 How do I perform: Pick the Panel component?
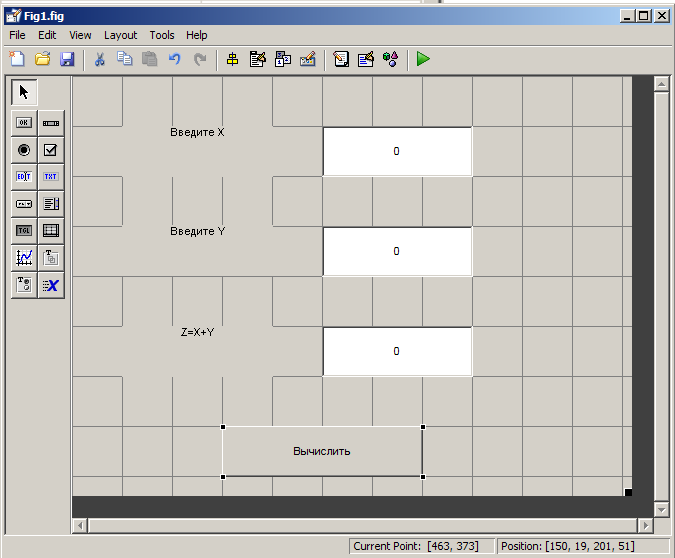pyautogui.click(x=51, y=258)
